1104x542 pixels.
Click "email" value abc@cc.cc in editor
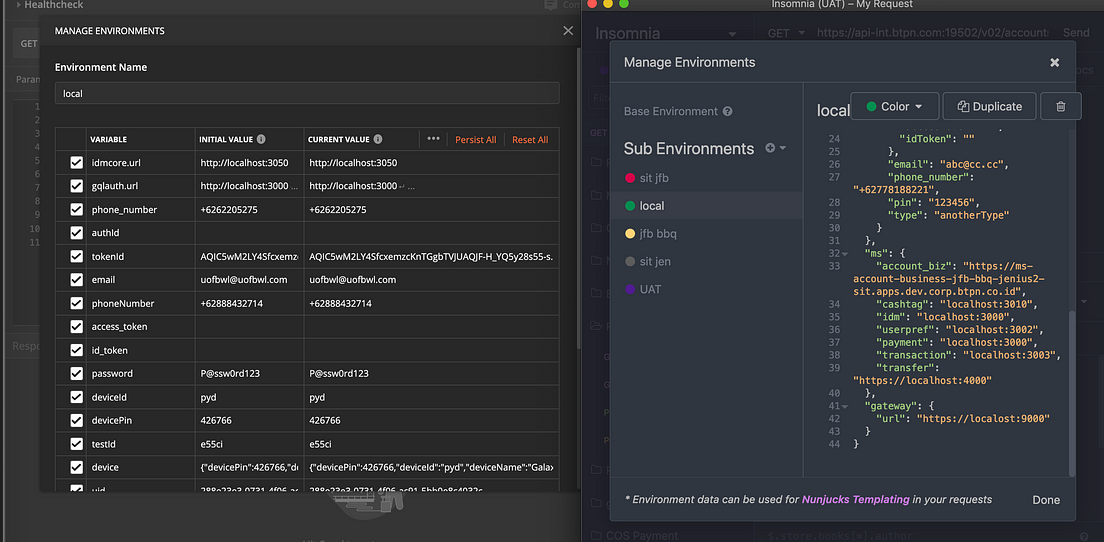(x=972, y=165)
